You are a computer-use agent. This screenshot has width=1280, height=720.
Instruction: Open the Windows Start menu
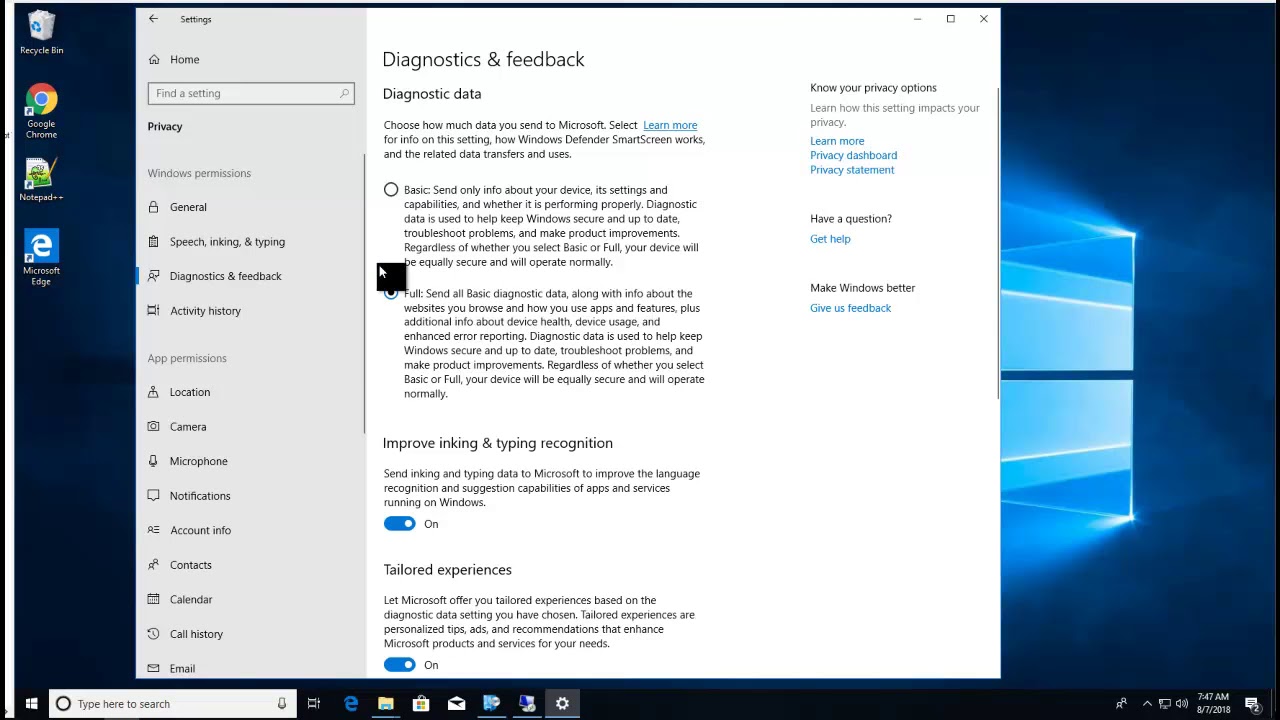pos(31,704)
